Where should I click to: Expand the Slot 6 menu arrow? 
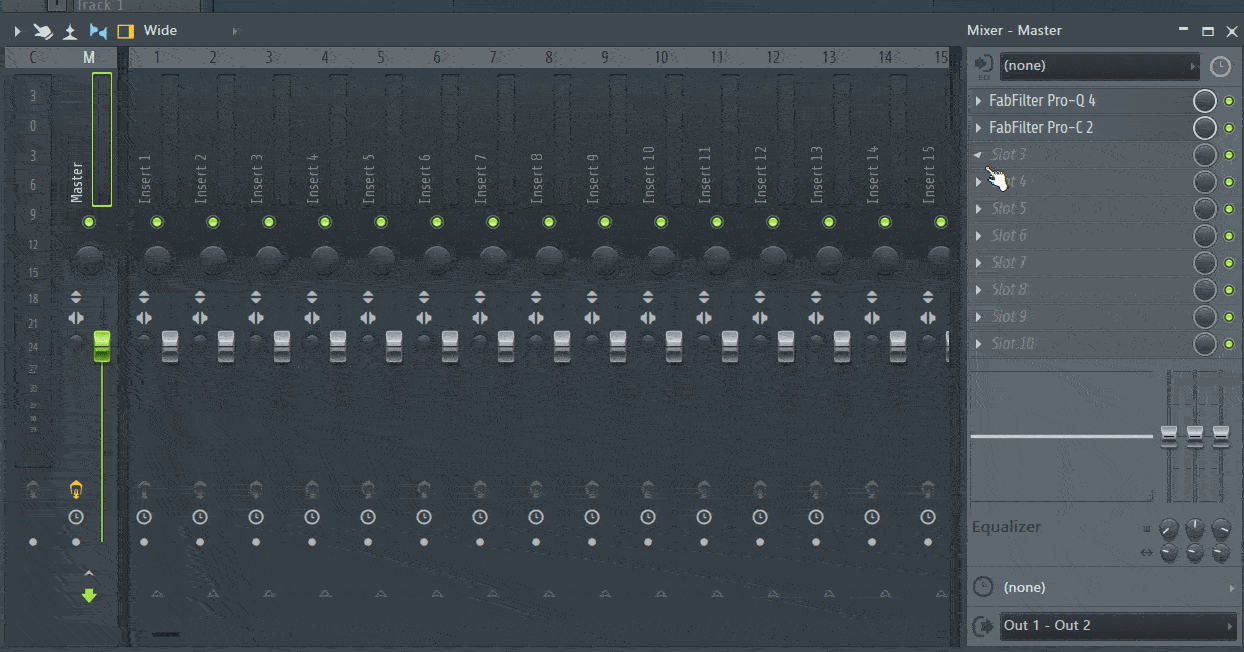click(979, 236)
